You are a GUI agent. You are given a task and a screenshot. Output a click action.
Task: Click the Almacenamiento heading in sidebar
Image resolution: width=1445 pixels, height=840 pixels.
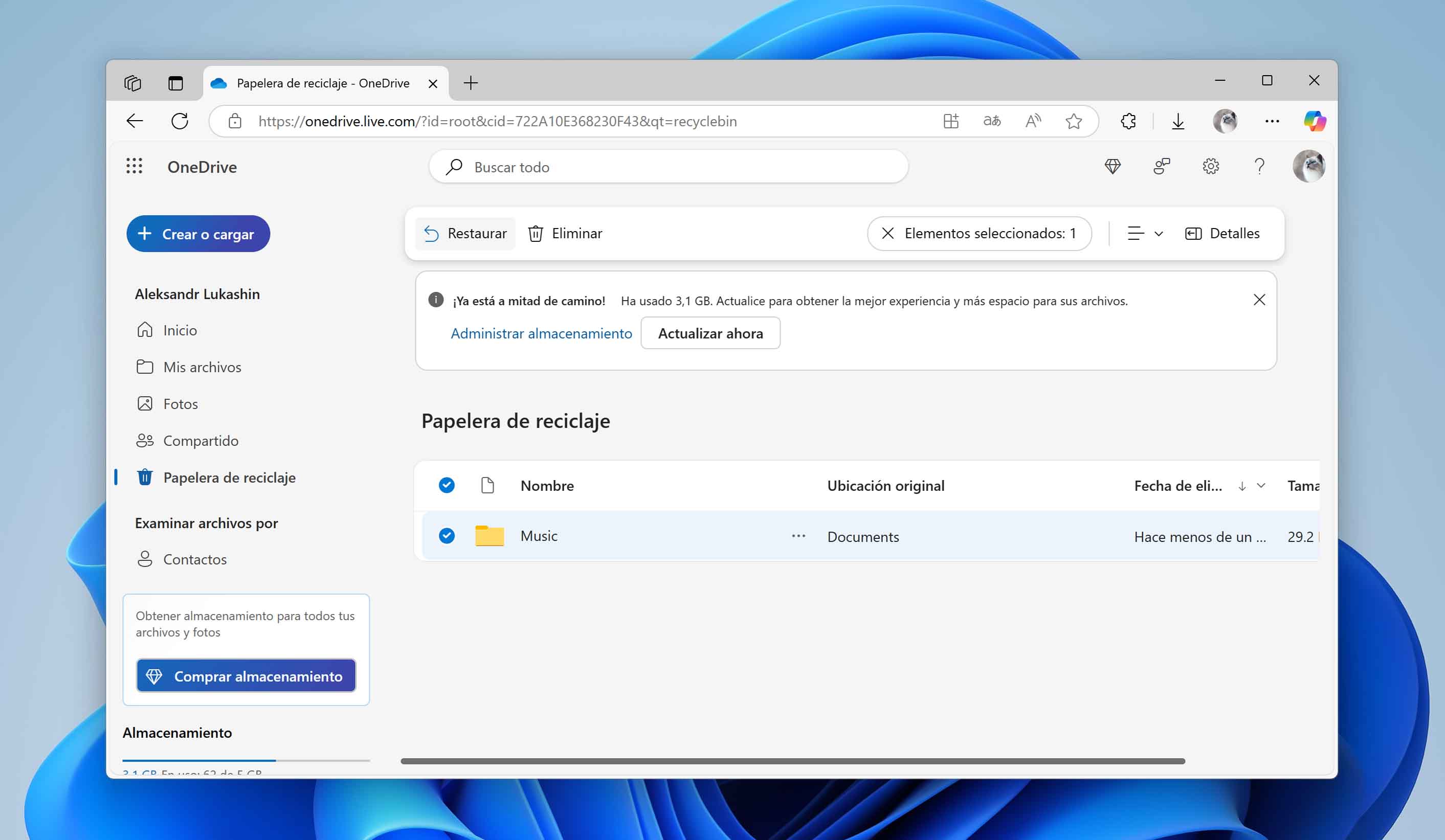(177, 732)
